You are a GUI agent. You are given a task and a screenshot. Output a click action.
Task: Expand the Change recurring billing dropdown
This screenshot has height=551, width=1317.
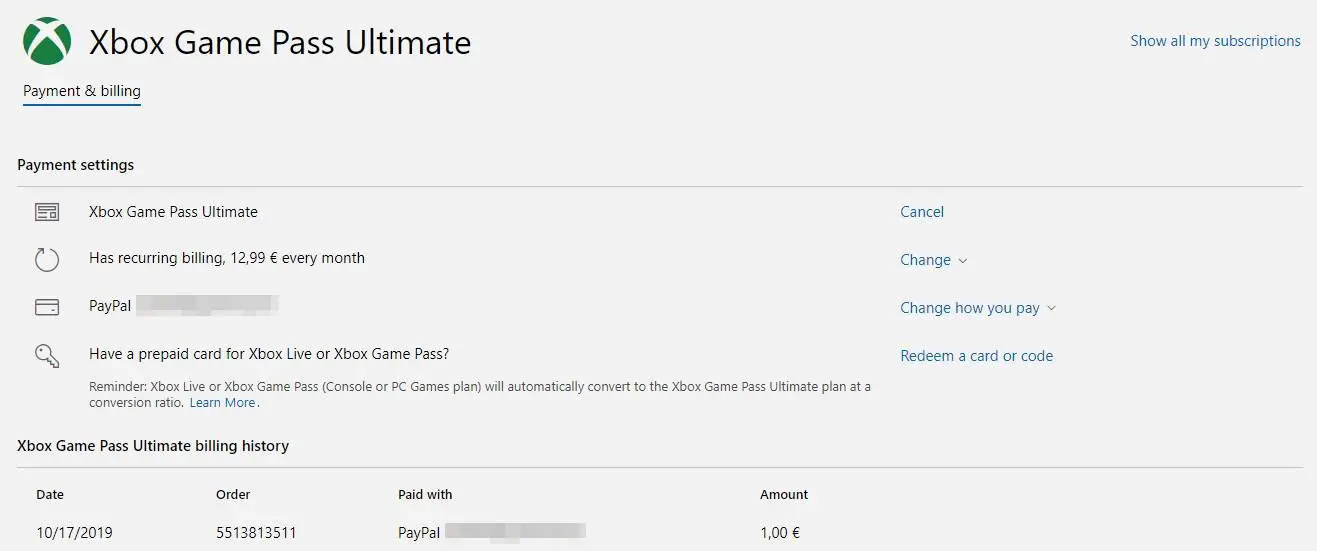[925, 260]
